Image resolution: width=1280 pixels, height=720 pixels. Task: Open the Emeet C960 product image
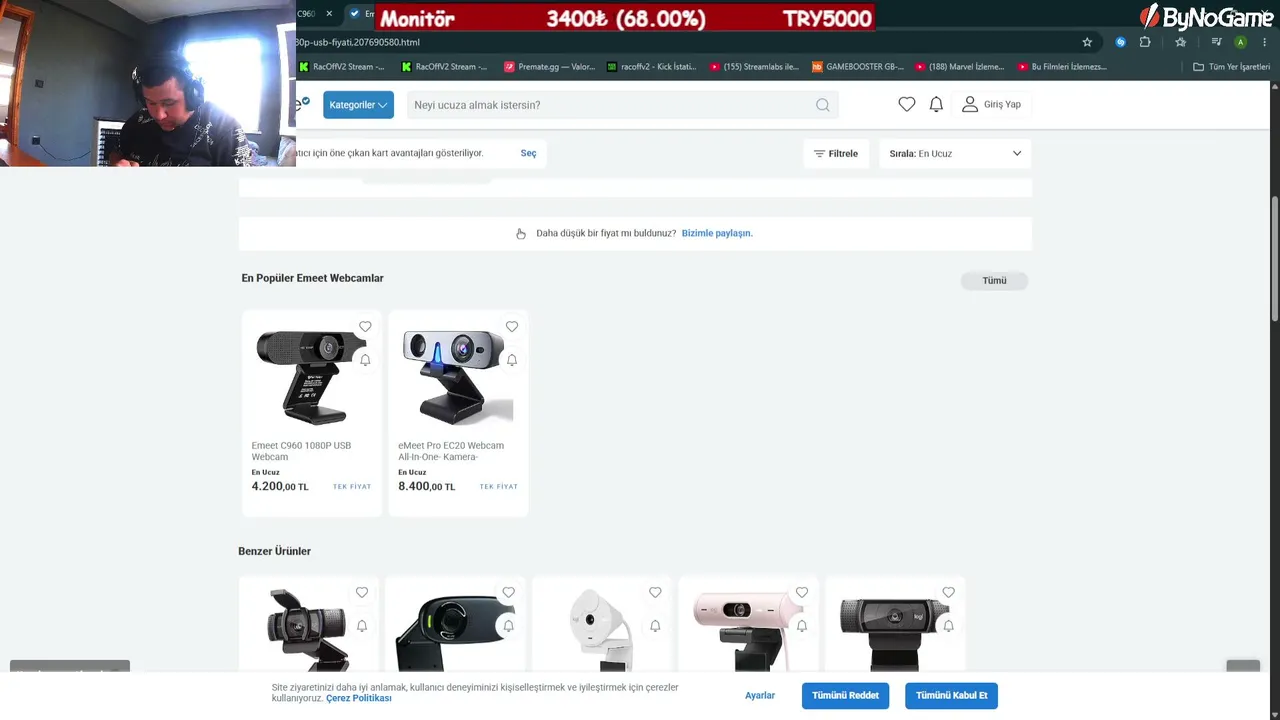coord(312,375)
